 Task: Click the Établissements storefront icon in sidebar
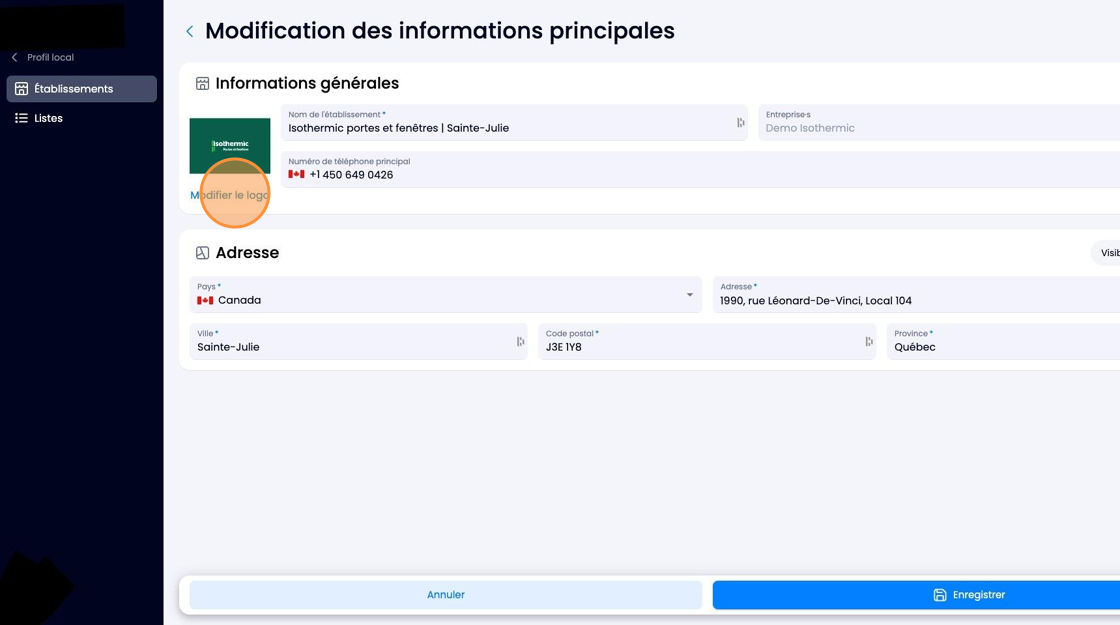21,89
